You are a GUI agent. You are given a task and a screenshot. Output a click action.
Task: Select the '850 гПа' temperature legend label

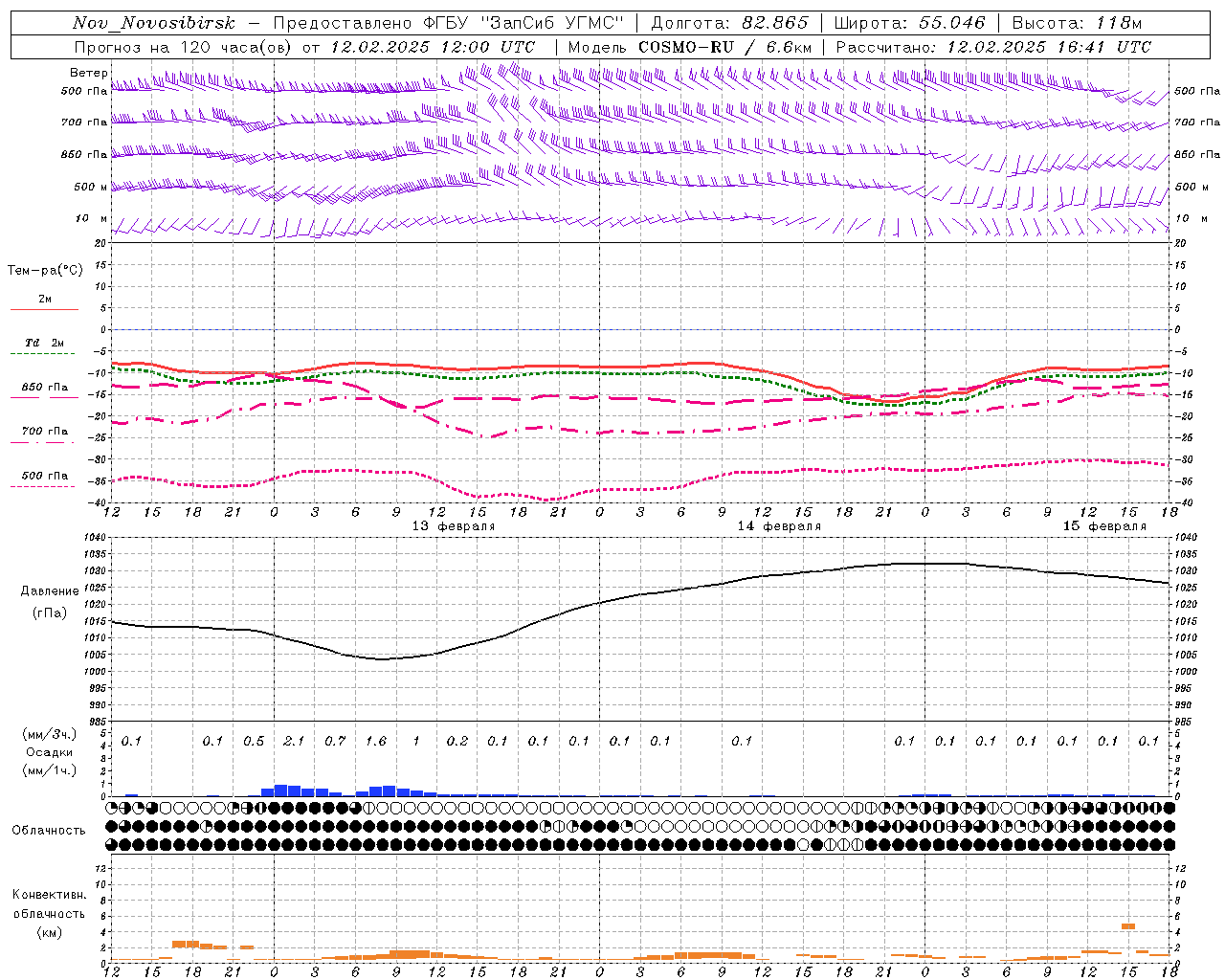pos(45,388)
